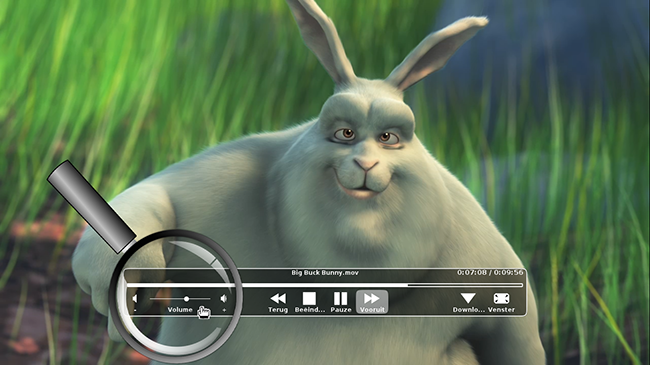
Task: Click the unplayed end of the progress bar
Action: tap(465, 285)
